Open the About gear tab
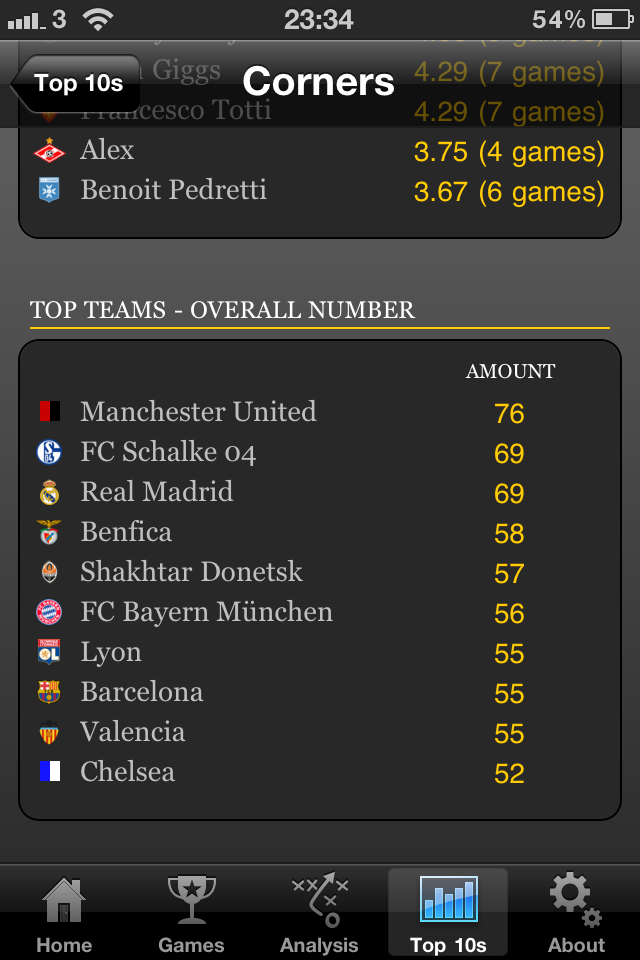Image resolution: width=640 pixels, height=960 pixels. click(x=576, y=913)
